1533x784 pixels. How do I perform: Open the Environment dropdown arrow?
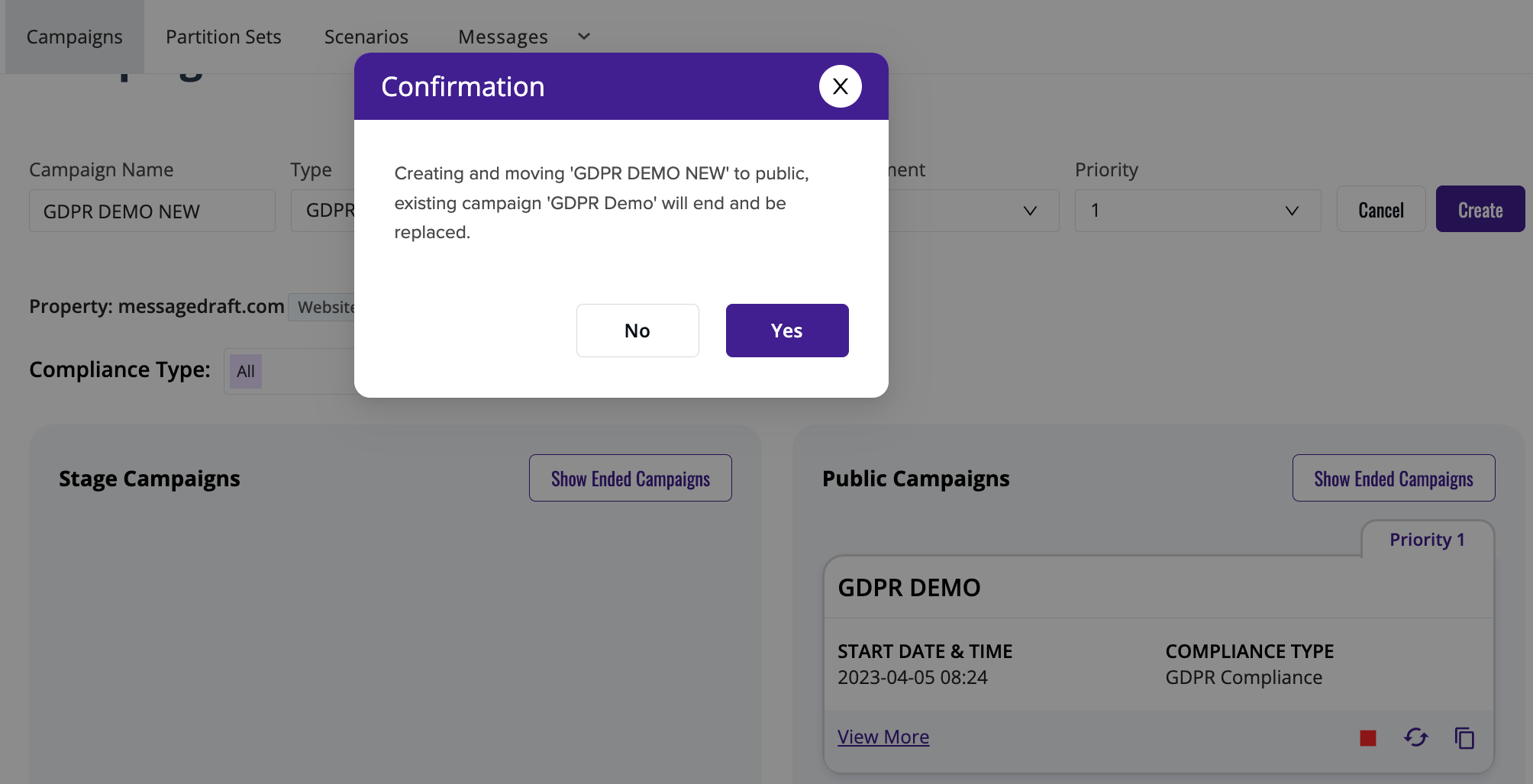pyautogui.click(x=1029, y=211)
